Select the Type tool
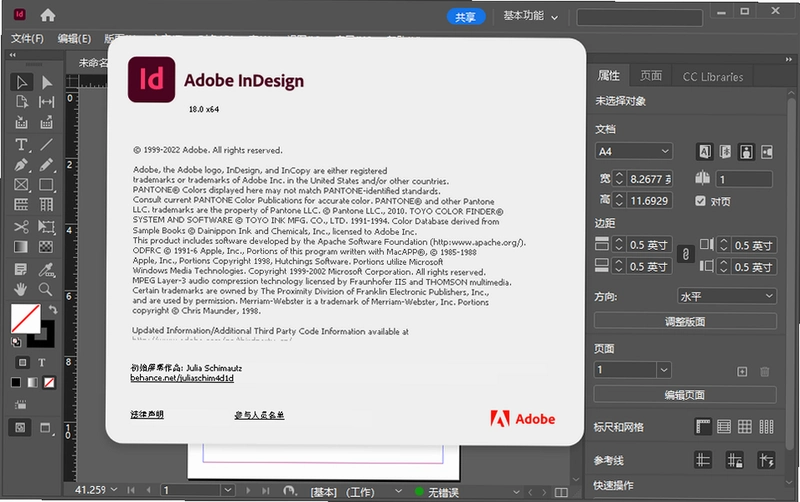Viewport: 800px width, 502px height. [x=21, y=145]
